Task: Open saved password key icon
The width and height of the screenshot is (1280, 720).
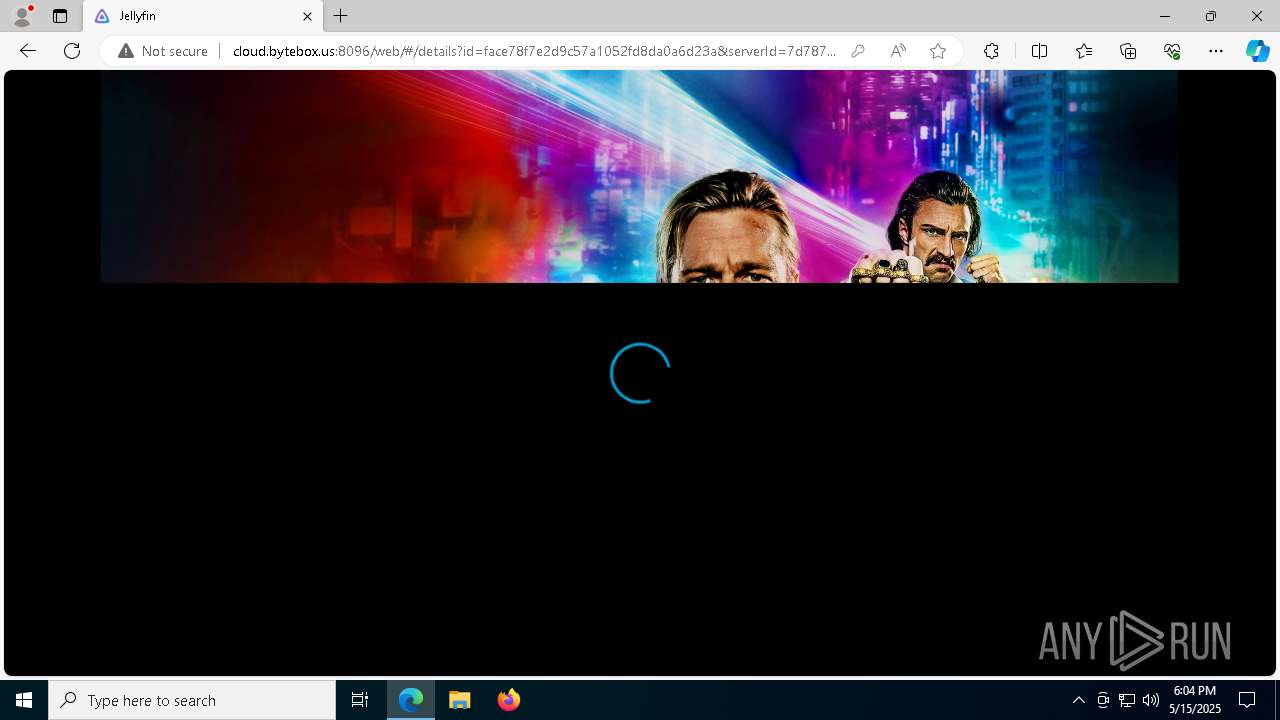Action: pos(858,51)
